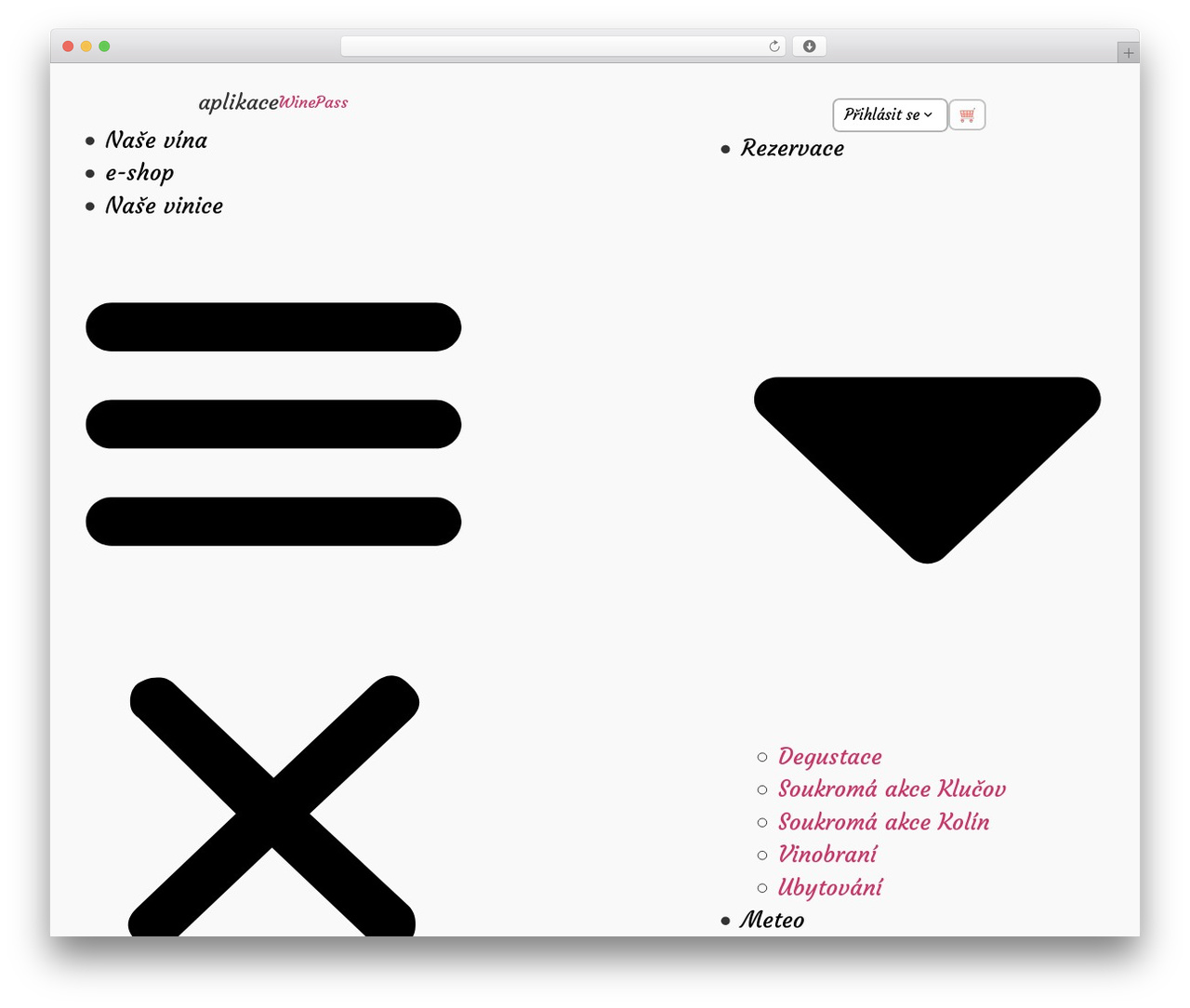Viewport: 1190px width, 1008px height.
Task: Add a new browser tab with plus
Action: tap(1128, 53)
